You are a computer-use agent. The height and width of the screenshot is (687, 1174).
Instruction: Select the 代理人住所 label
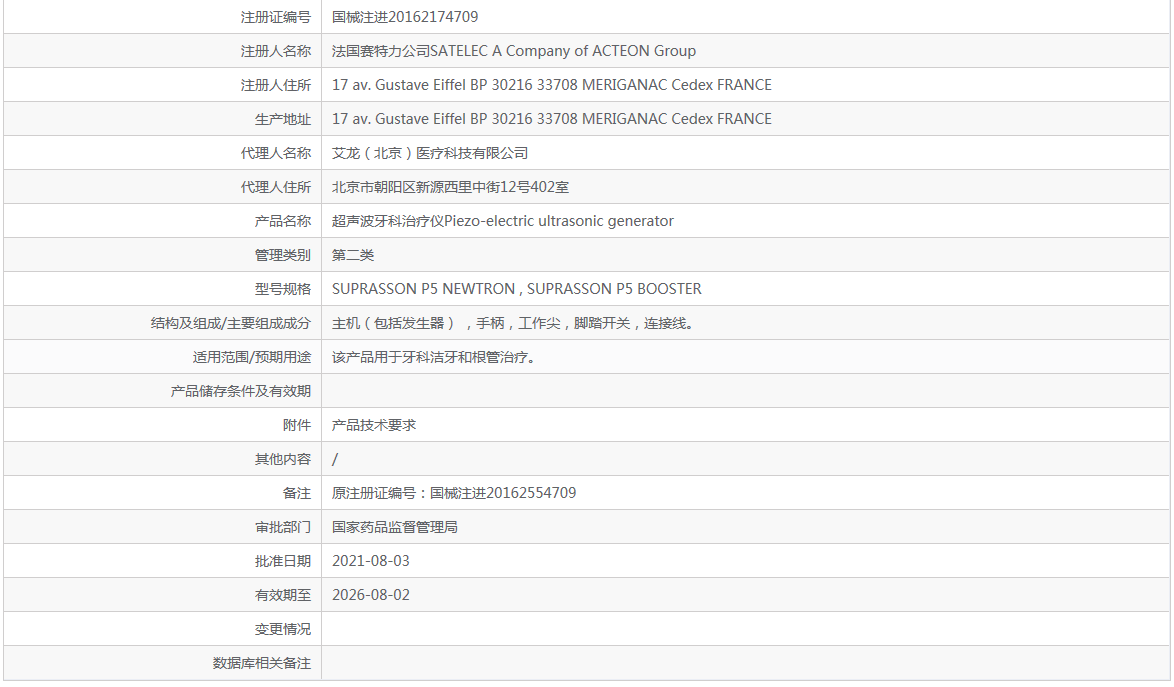click(276, 187)
